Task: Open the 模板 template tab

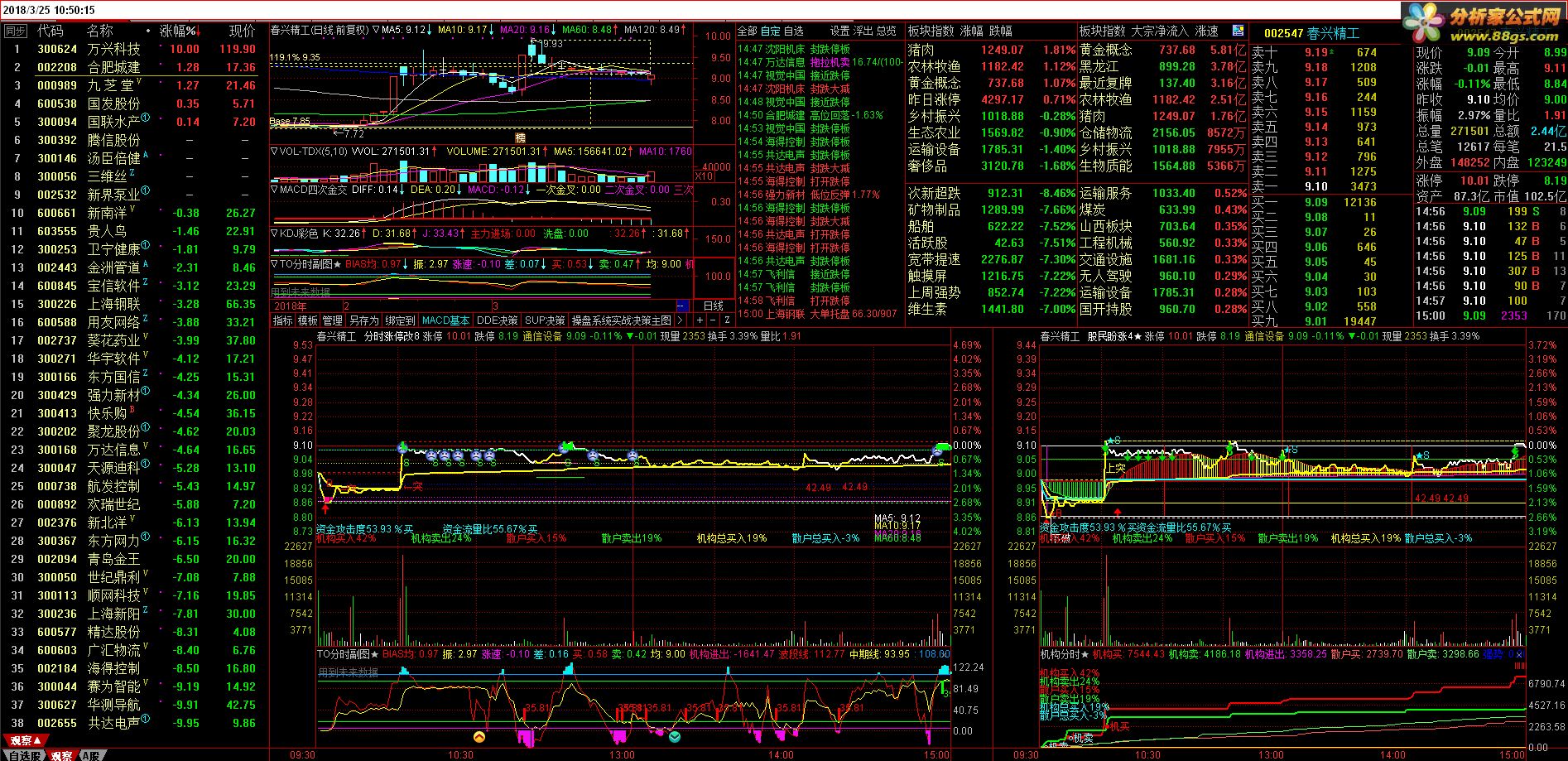Action: point(308,320)
